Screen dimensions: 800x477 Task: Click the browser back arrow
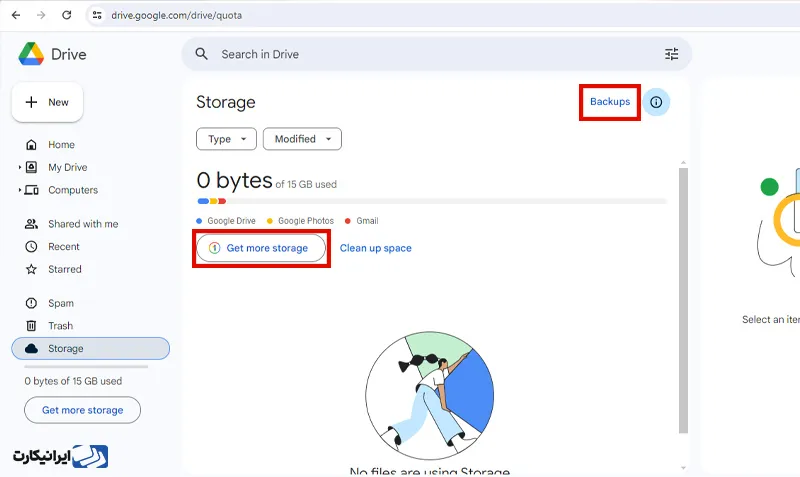(16, 15)
